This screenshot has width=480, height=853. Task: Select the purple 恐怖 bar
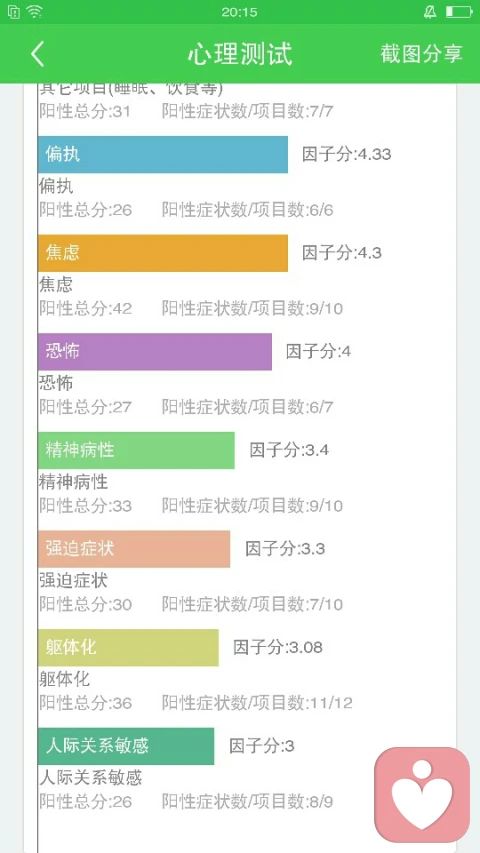155,351
